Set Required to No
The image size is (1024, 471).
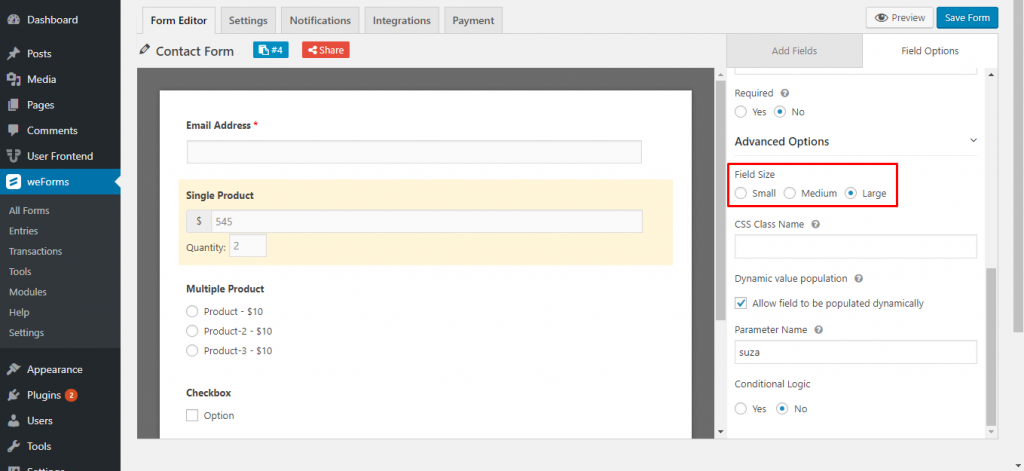tap(780, 112)
